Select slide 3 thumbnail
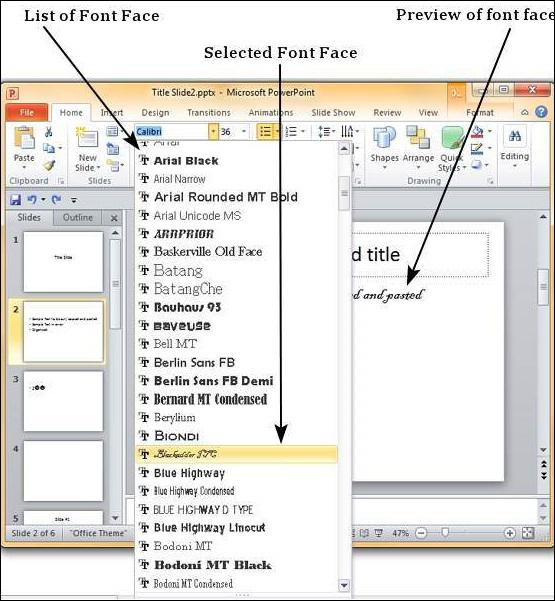Image resolution: width=555 pixels, height=601 pixels. click(x=63, y=401)
